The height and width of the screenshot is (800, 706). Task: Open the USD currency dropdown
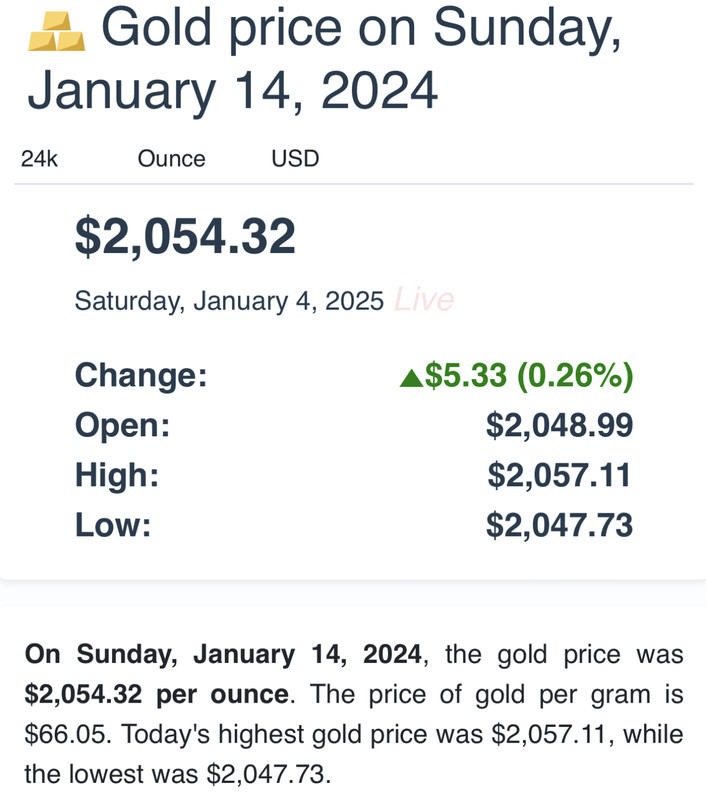[x=295, y=159]
